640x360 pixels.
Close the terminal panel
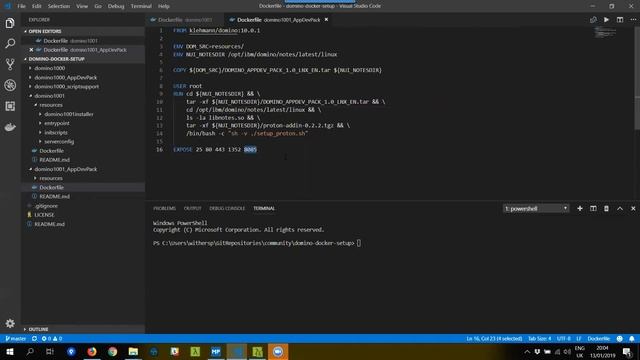point(633,209)
